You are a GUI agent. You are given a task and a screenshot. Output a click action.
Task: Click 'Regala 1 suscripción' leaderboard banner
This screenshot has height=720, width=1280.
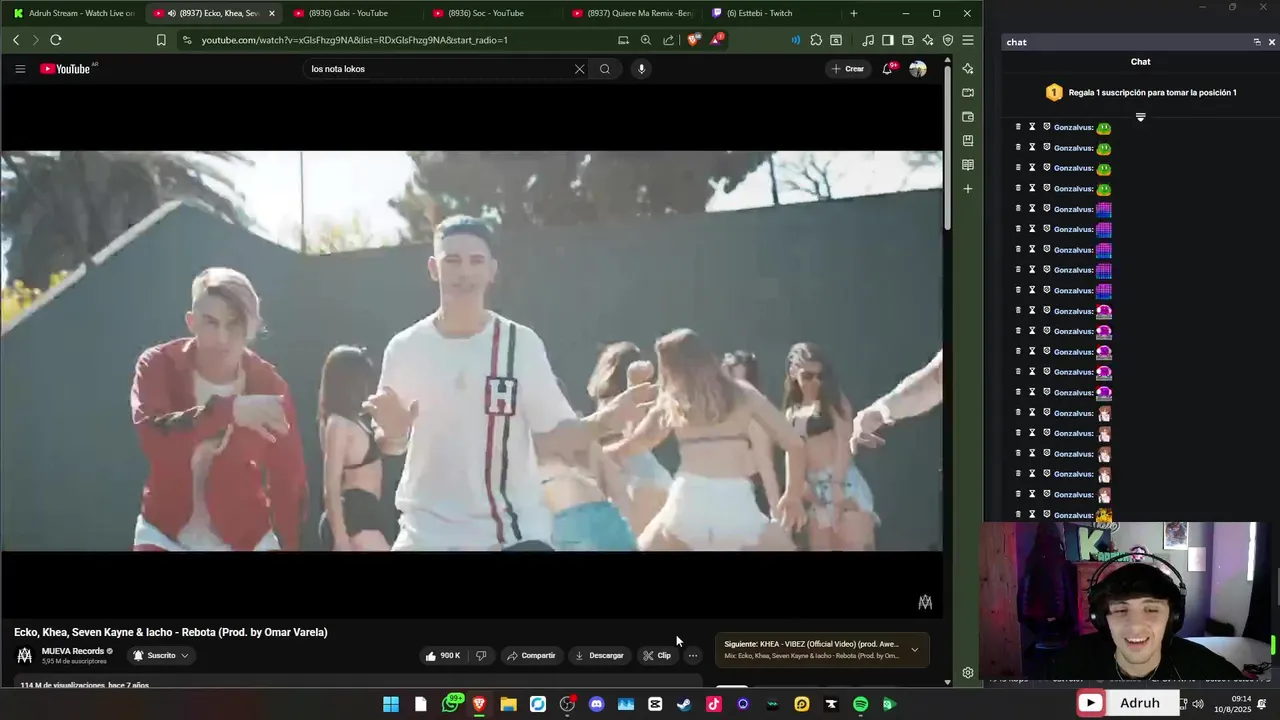(1141, 92)
